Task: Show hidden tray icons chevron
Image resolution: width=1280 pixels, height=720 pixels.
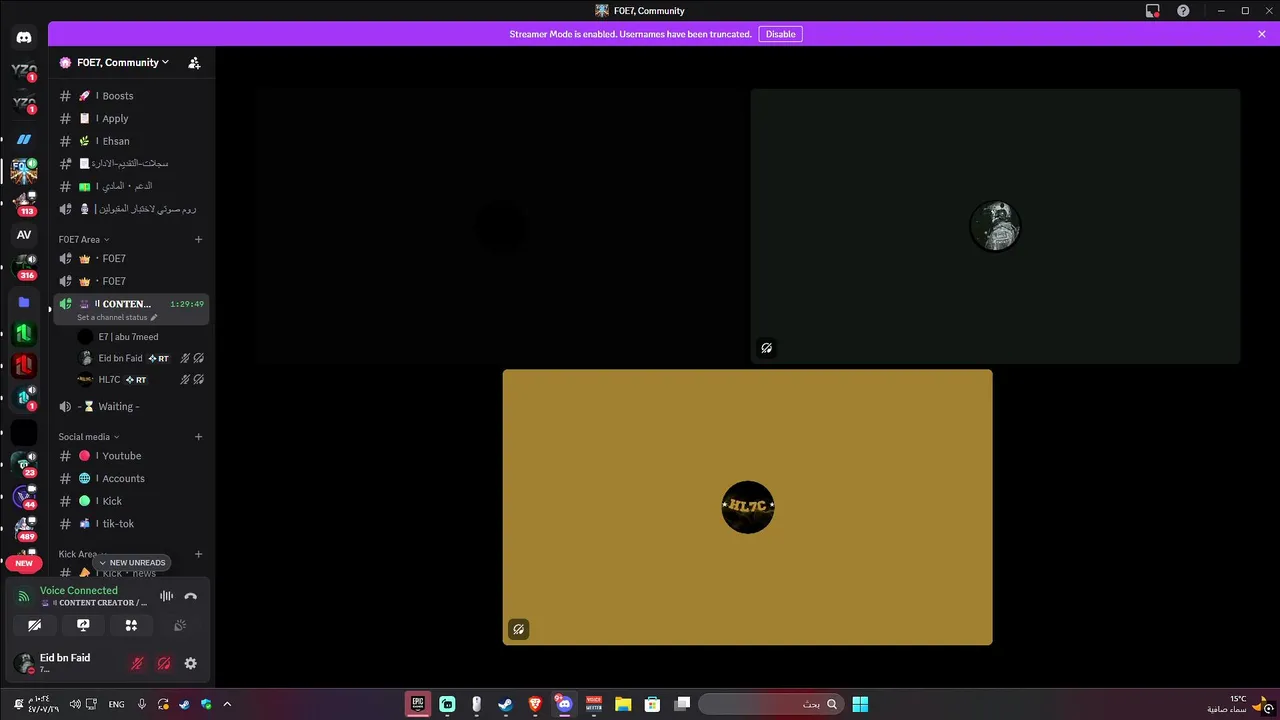Action: [227, 704]
